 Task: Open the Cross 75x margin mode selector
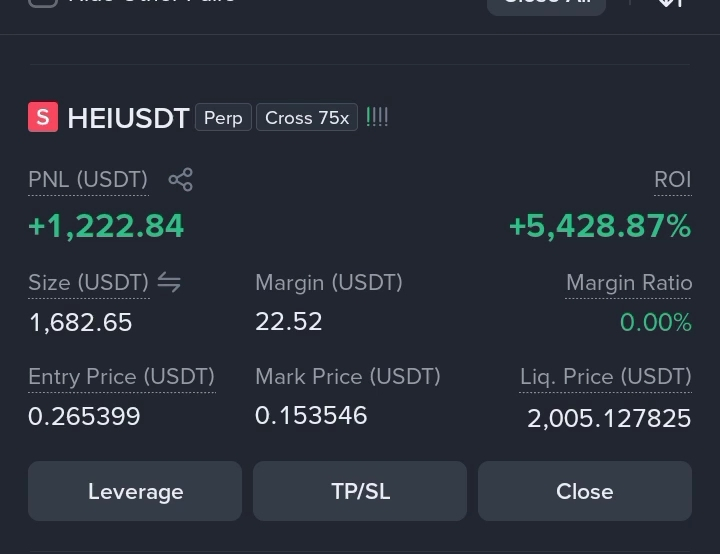click(307, 118)
